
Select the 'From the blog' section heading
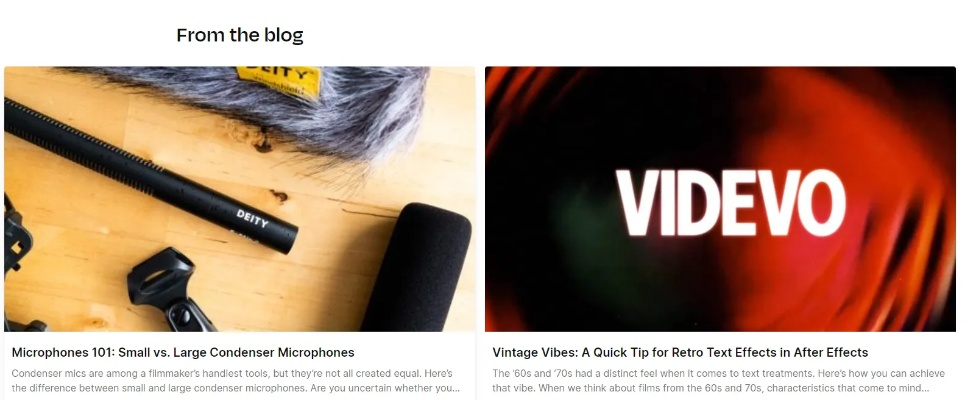[x=240, y=35]
